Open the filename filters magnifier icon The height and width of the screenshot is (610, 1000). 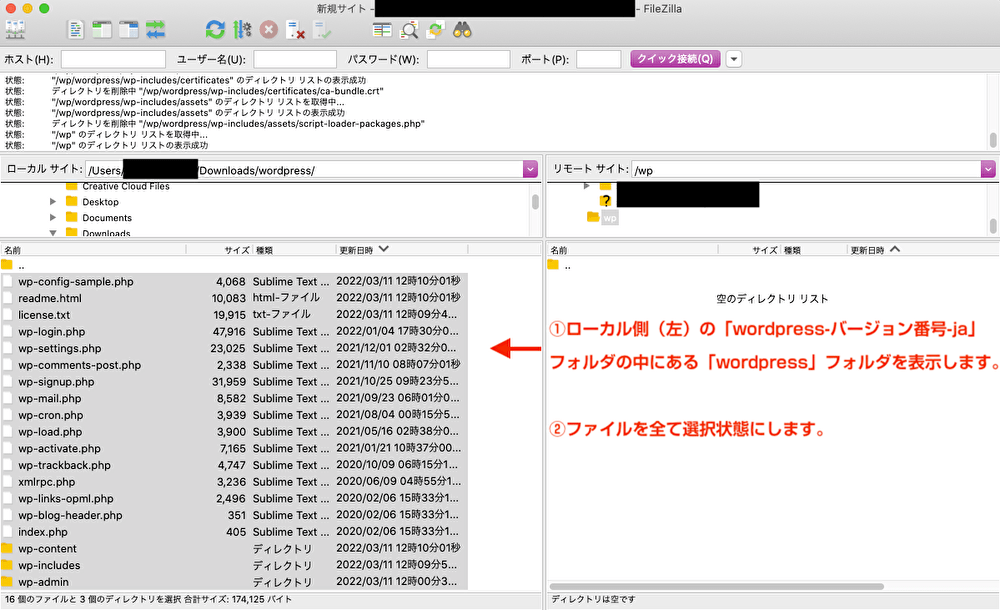(x=409, y=29)
